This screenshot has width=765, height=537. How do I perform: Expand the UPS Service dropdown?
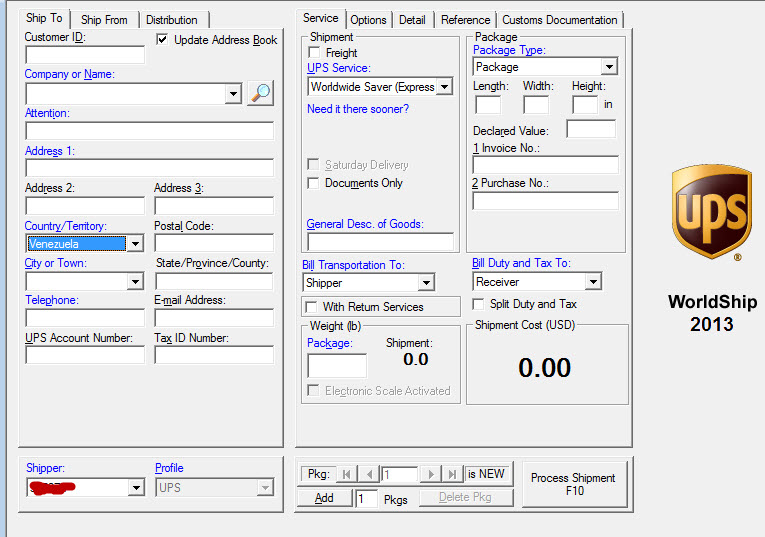tap(444, 87)
